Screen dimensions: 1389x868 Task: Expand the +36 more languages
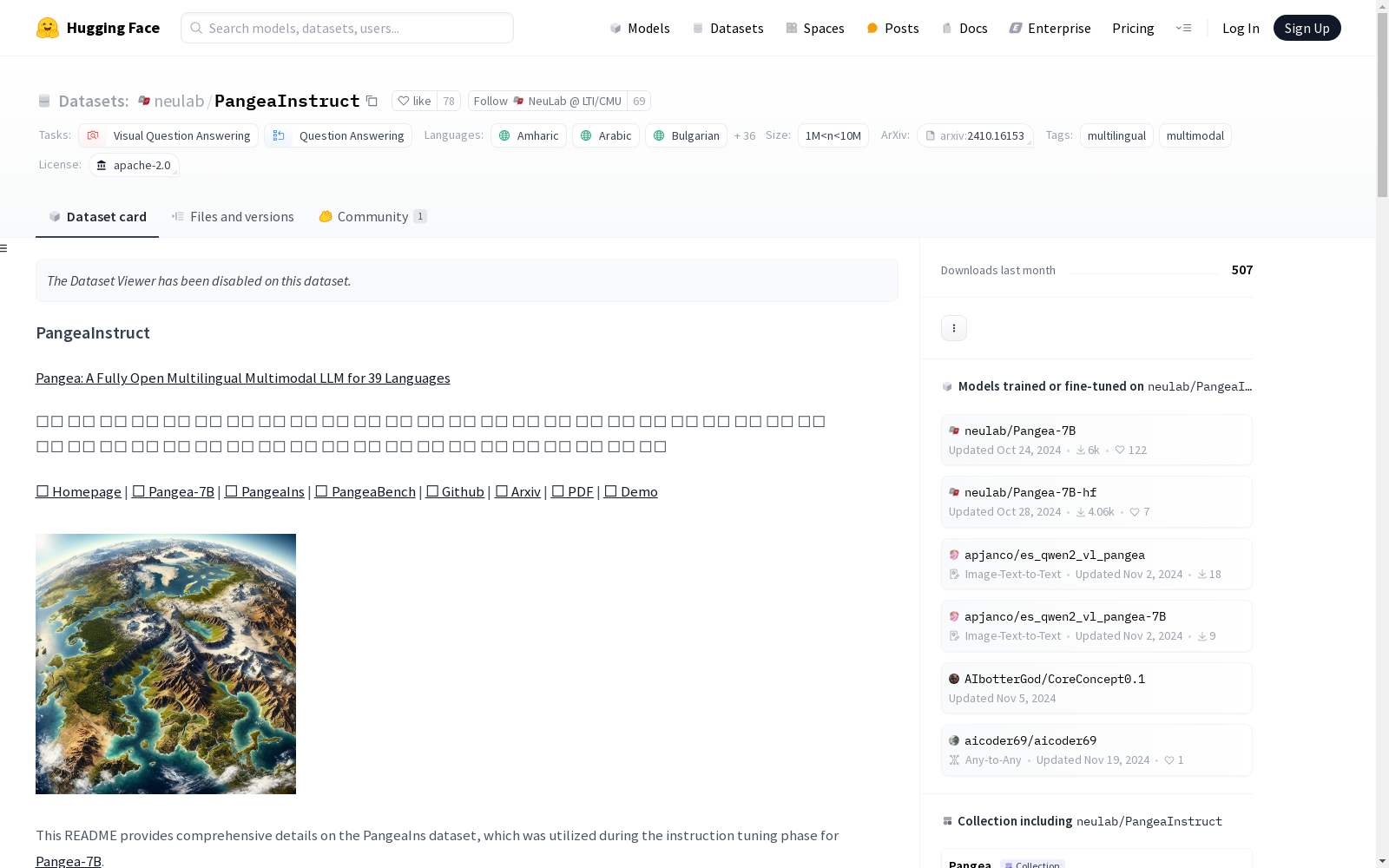(x=745, y=135)
